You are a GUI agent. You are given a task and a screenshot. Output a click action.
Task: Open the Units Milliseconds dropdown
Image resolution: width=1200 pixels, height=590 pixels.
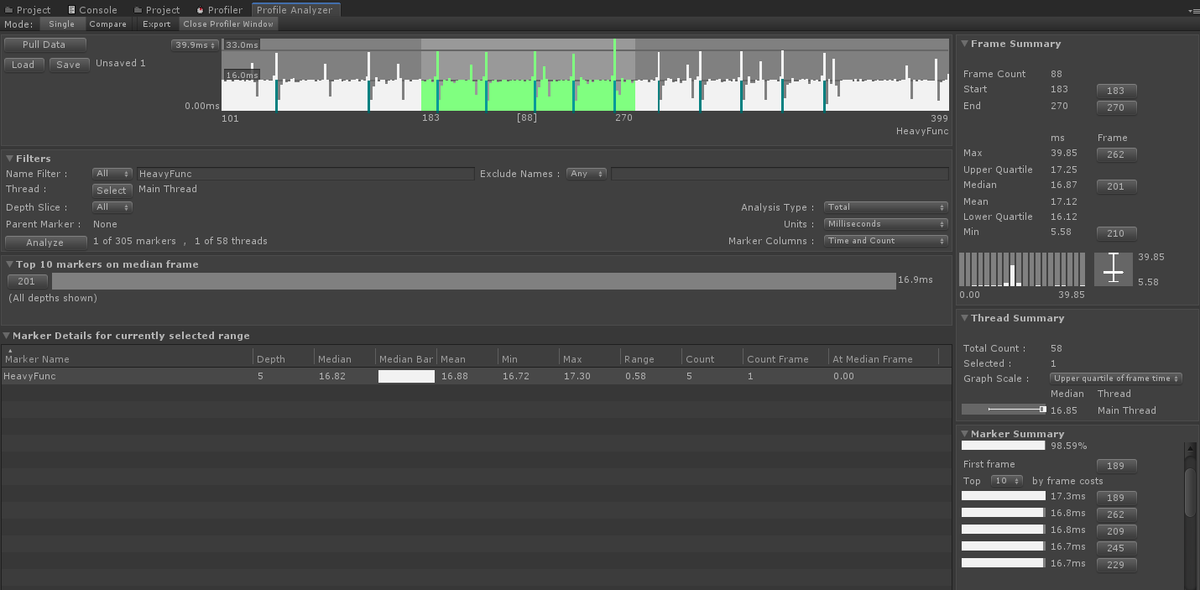(x=885, y=224)
